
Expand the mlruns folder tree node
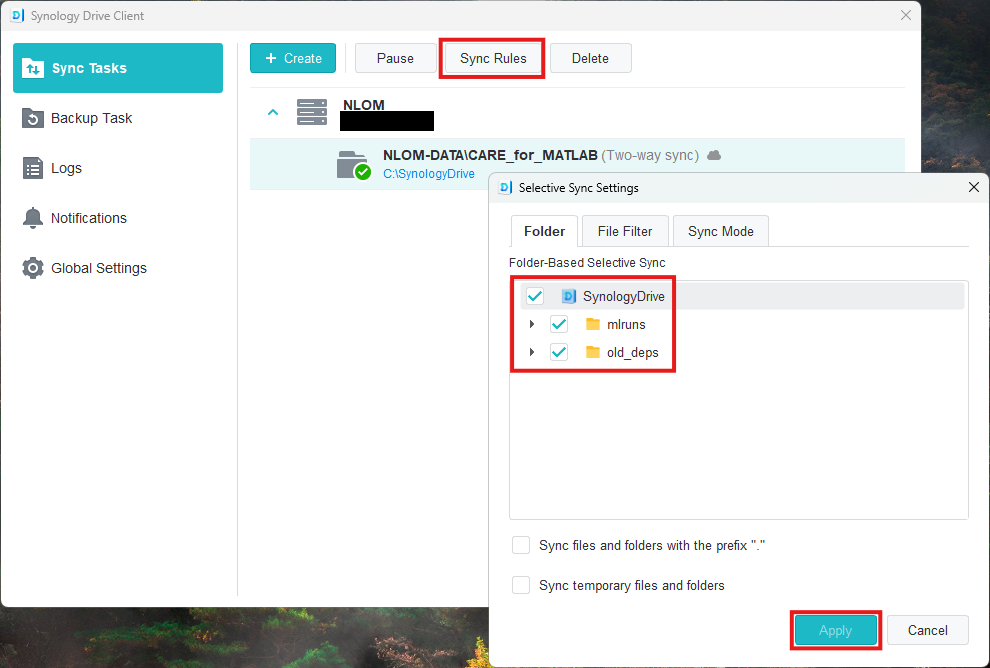pyautogui.click(x=532, y=324)
